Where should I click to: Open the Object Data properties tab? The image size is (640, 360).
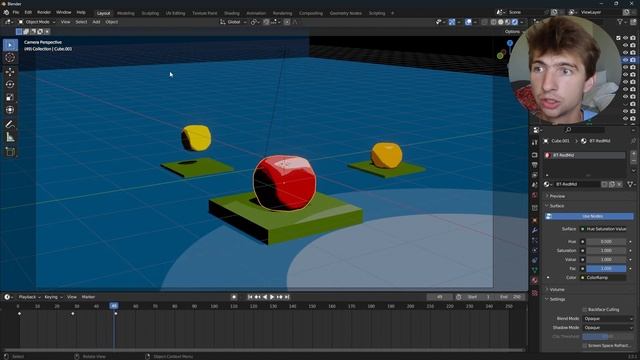point(535,270)
